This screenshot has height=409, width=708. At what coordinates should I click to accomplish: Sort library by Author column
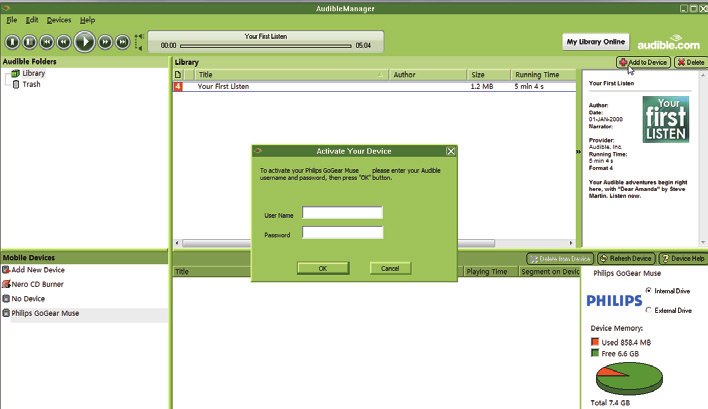point(428,75)
